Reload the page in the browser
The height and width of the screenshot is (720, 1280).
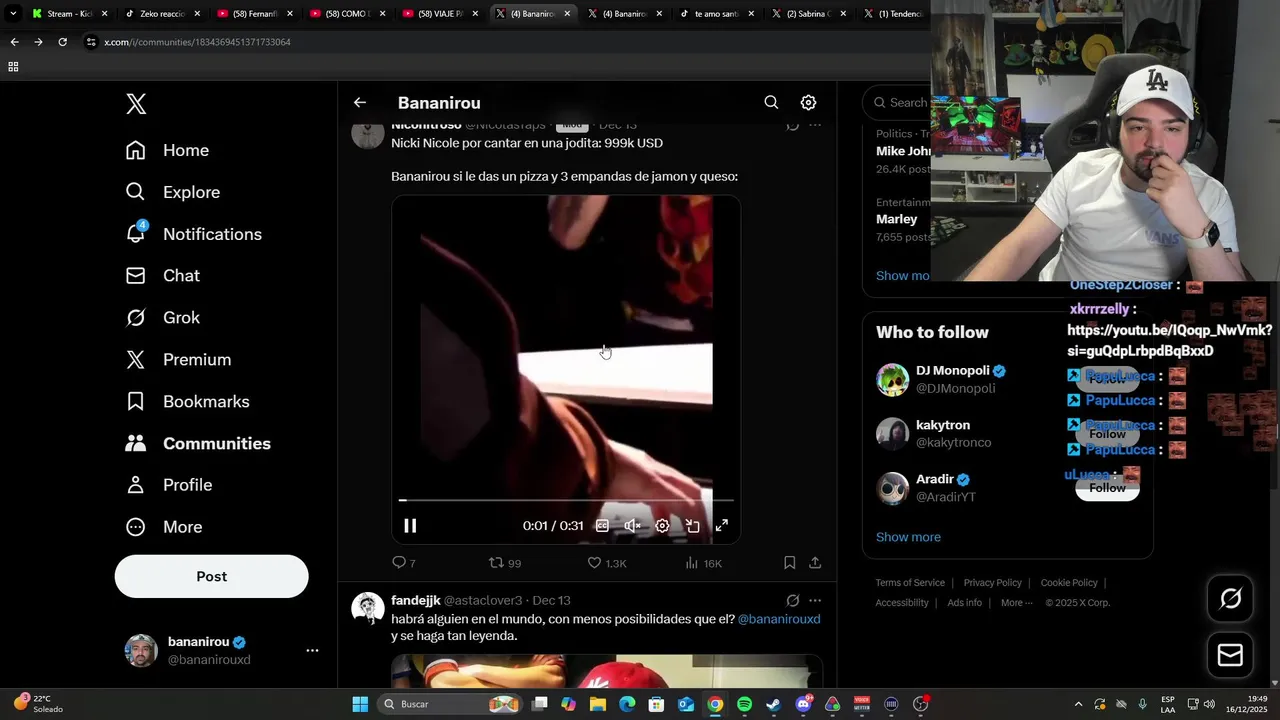click(x=62, y=42)
